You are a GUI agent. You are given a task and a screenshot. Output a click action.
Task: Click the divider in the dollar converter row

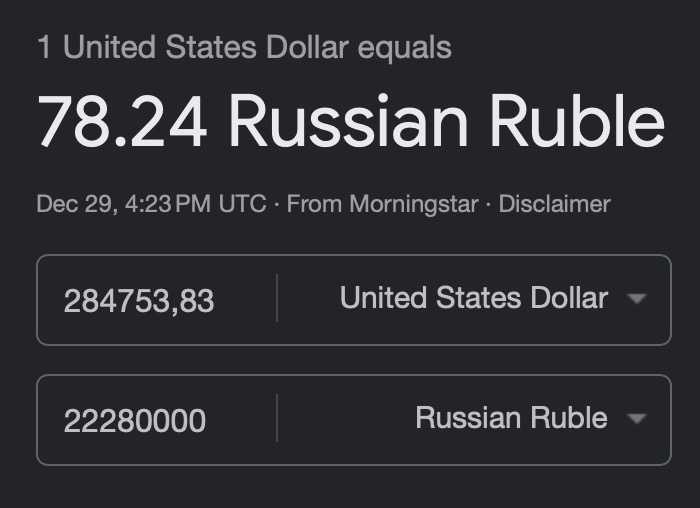point(277,299)
